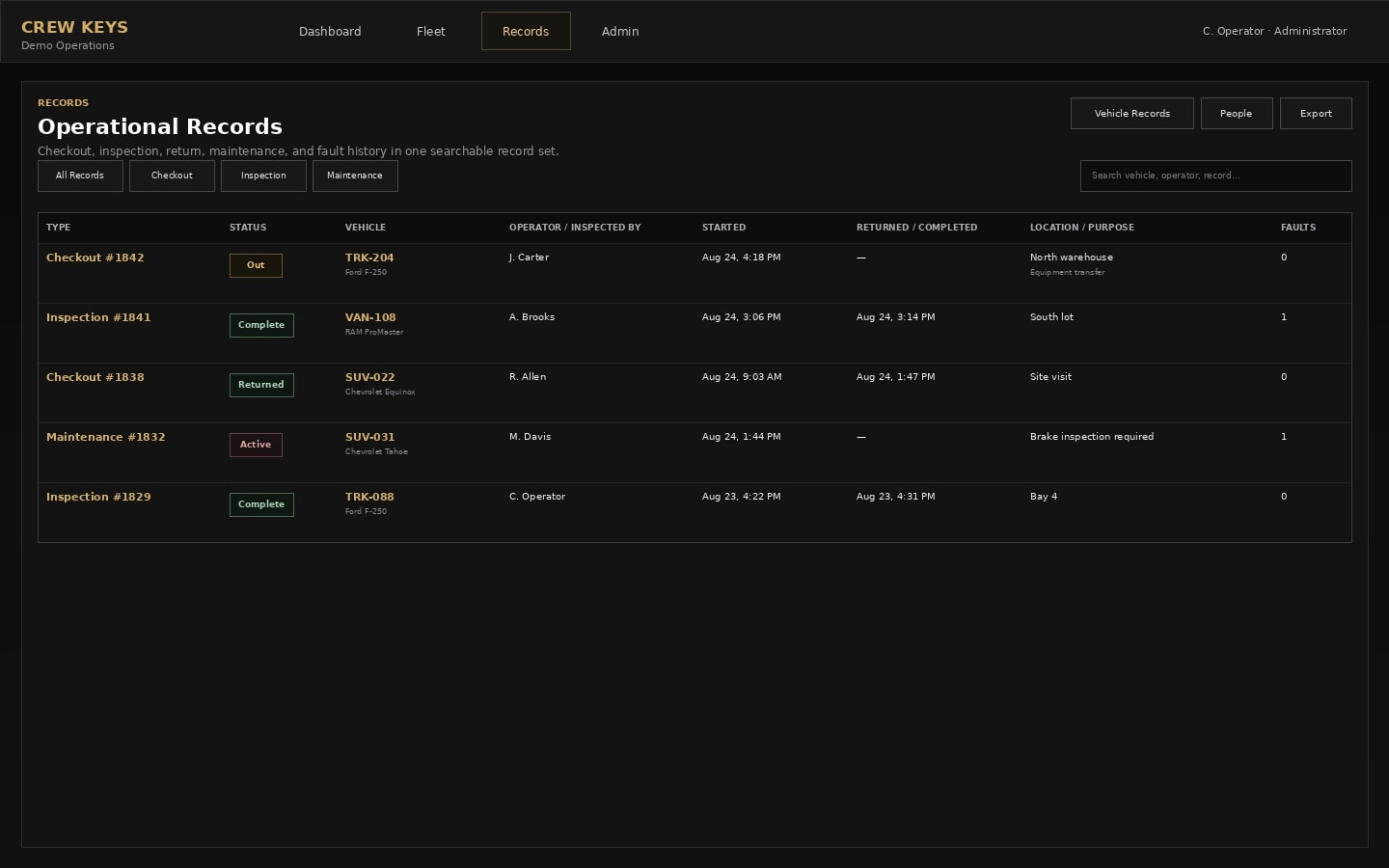Viewport: 1389px width, 868px height.
Task: Filter records by Inspection
Action: pos(263,176)
